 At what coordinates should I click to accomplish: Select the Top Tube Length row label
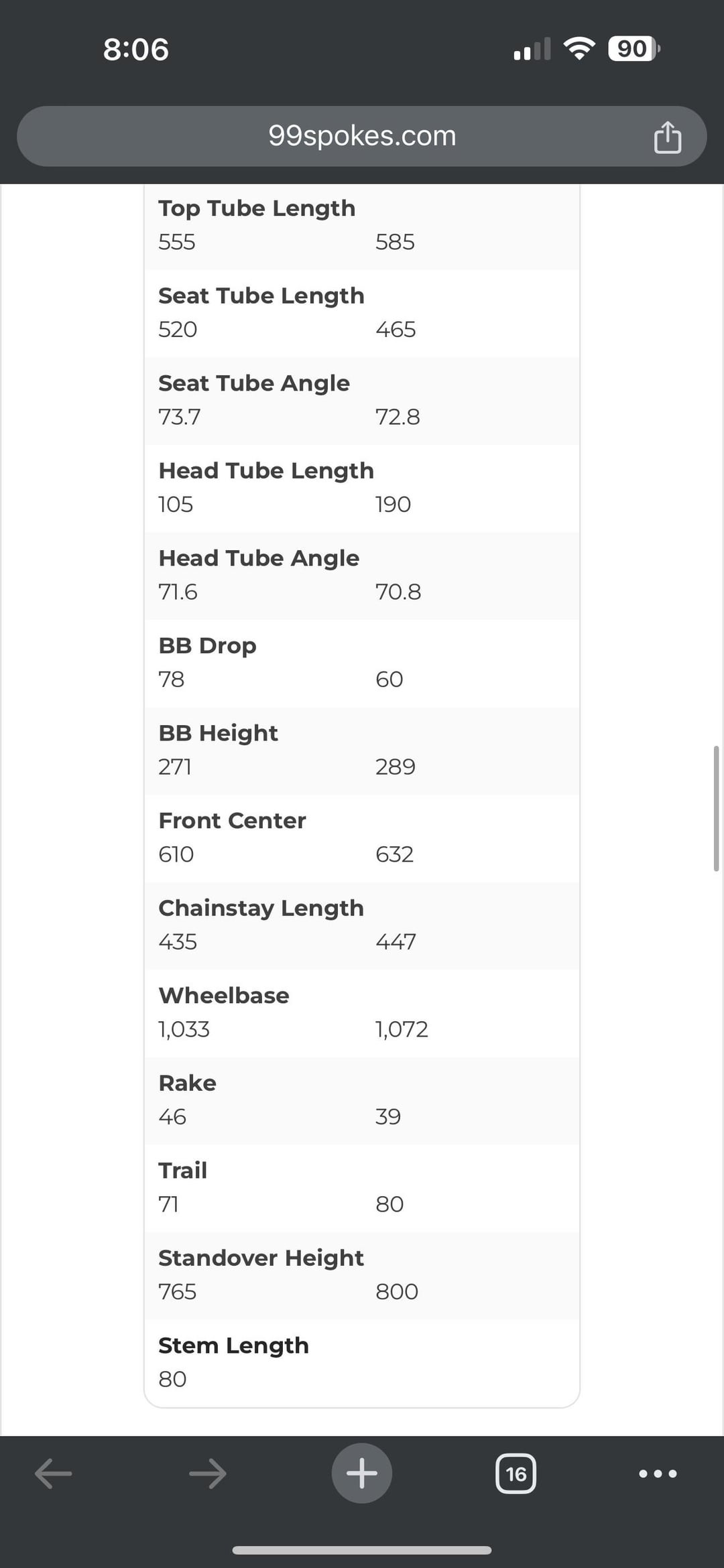click(257, 208)
